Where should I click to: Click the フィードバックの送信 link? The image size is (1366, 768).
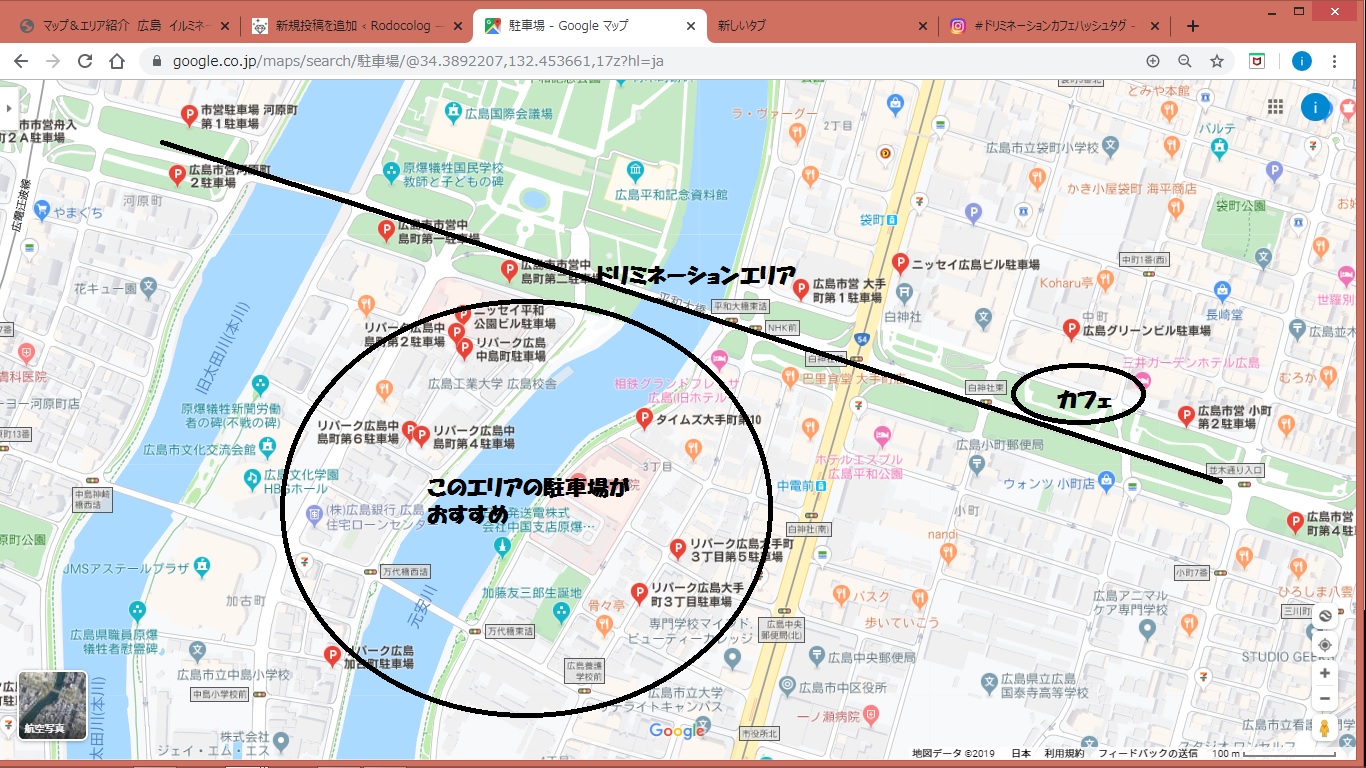point(1147,753)
